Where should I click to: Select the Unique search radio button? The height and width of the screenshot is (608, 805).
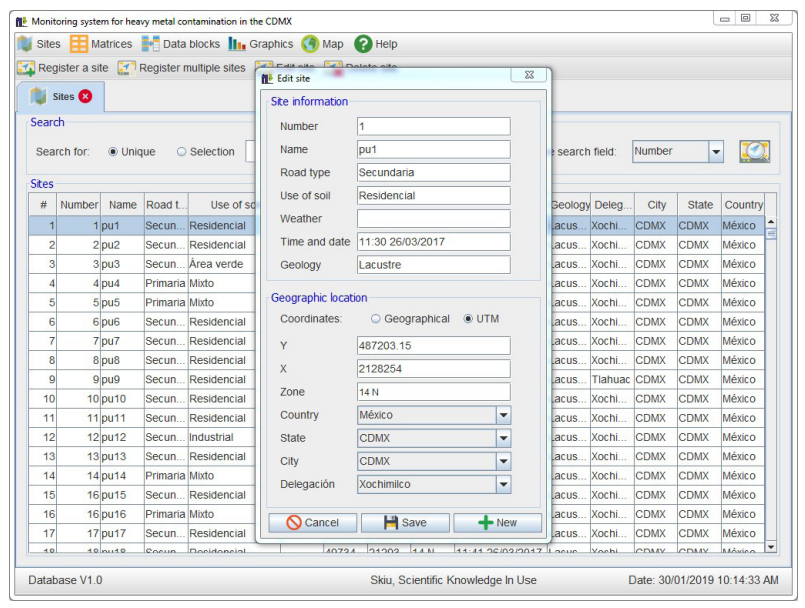[113, 152]
